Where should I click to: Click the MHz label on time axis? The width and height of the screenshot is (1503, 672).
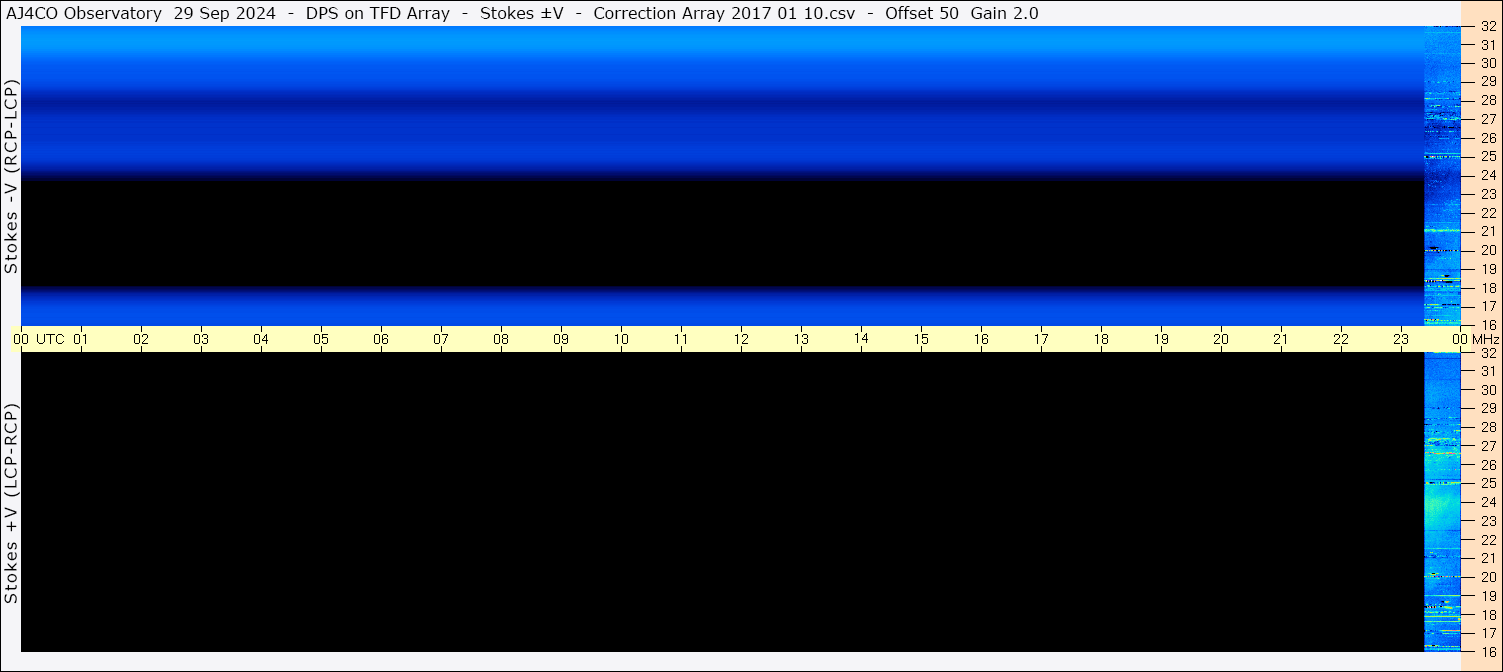1486,339
